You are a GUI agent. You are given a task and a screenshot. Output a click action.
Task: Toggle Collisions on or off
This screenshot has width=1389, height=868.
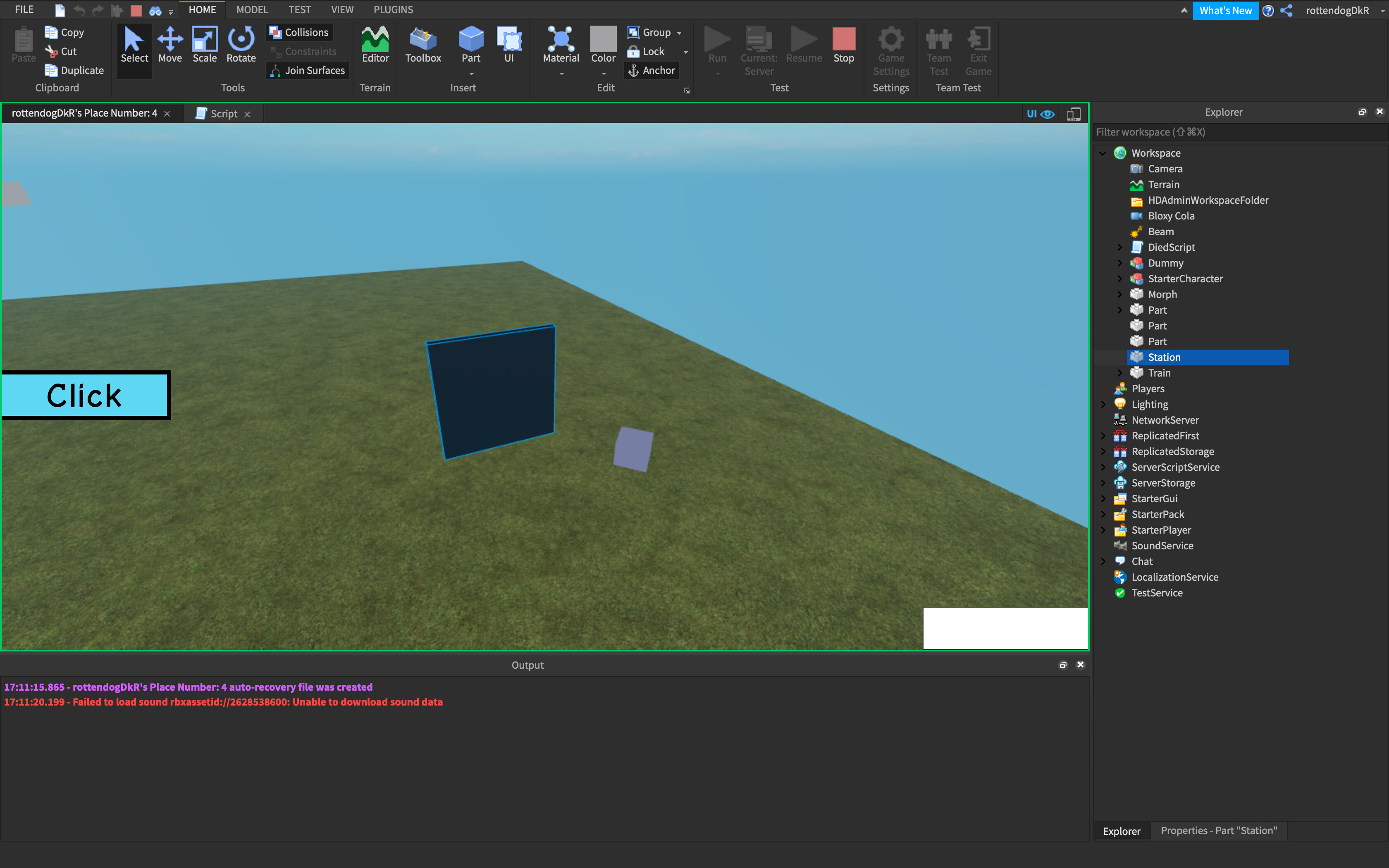click(x=299, y=32)
